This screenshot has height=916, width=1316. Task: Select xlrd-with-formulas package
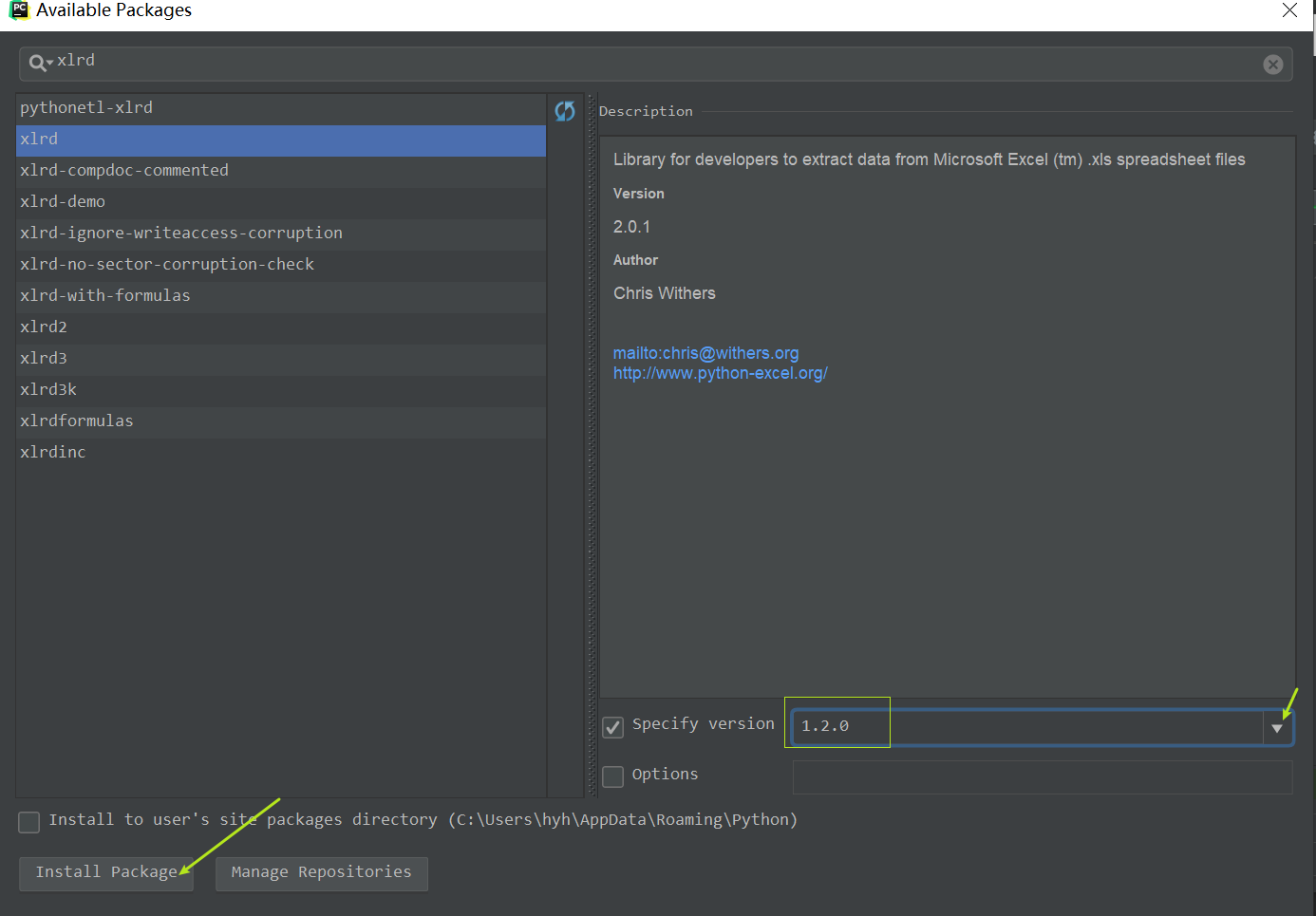tap(281, 296)
